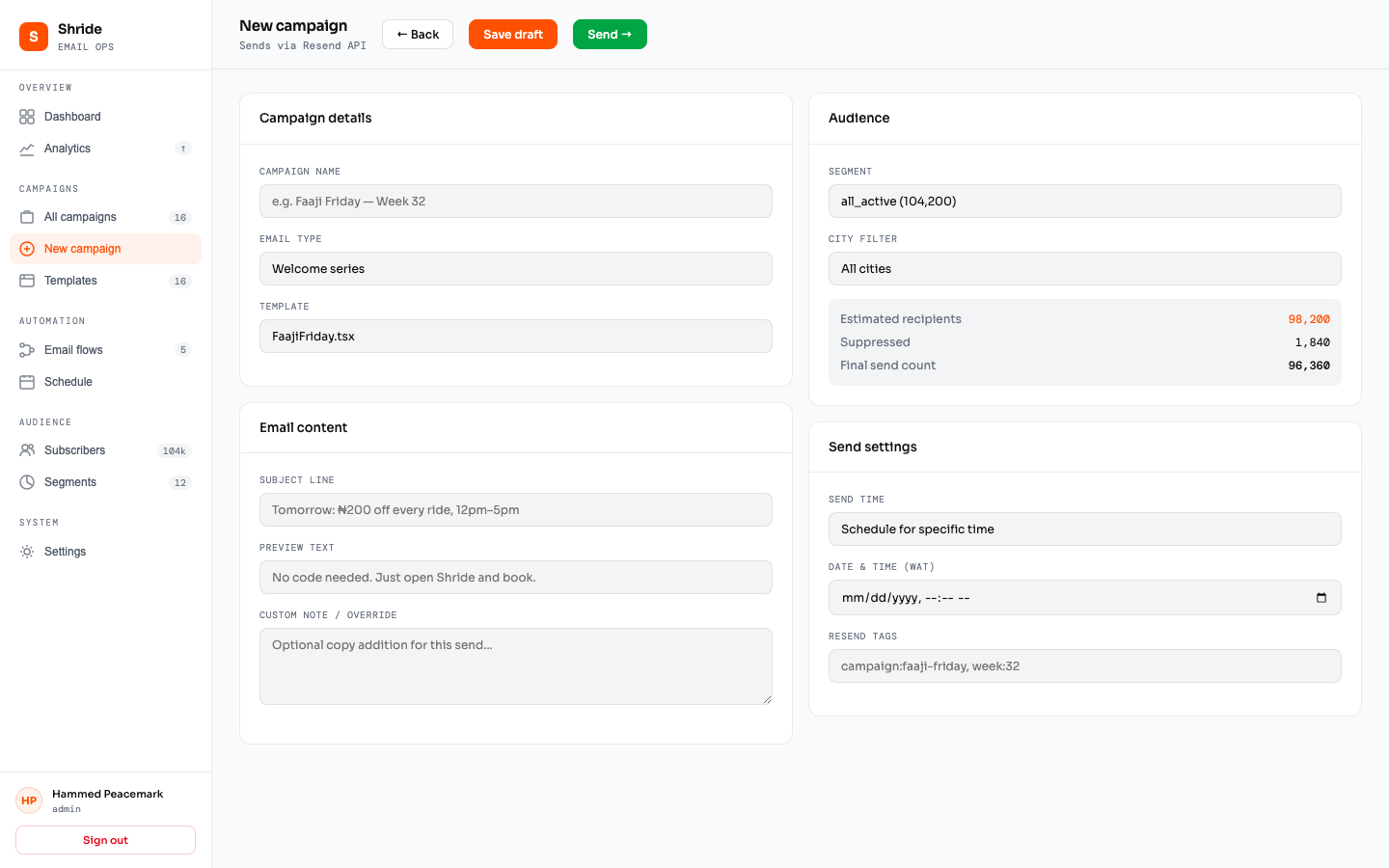This screenshot has height=868, width=1389.
Task: Click the Subscribers people icon
Action: pos(27,450)
